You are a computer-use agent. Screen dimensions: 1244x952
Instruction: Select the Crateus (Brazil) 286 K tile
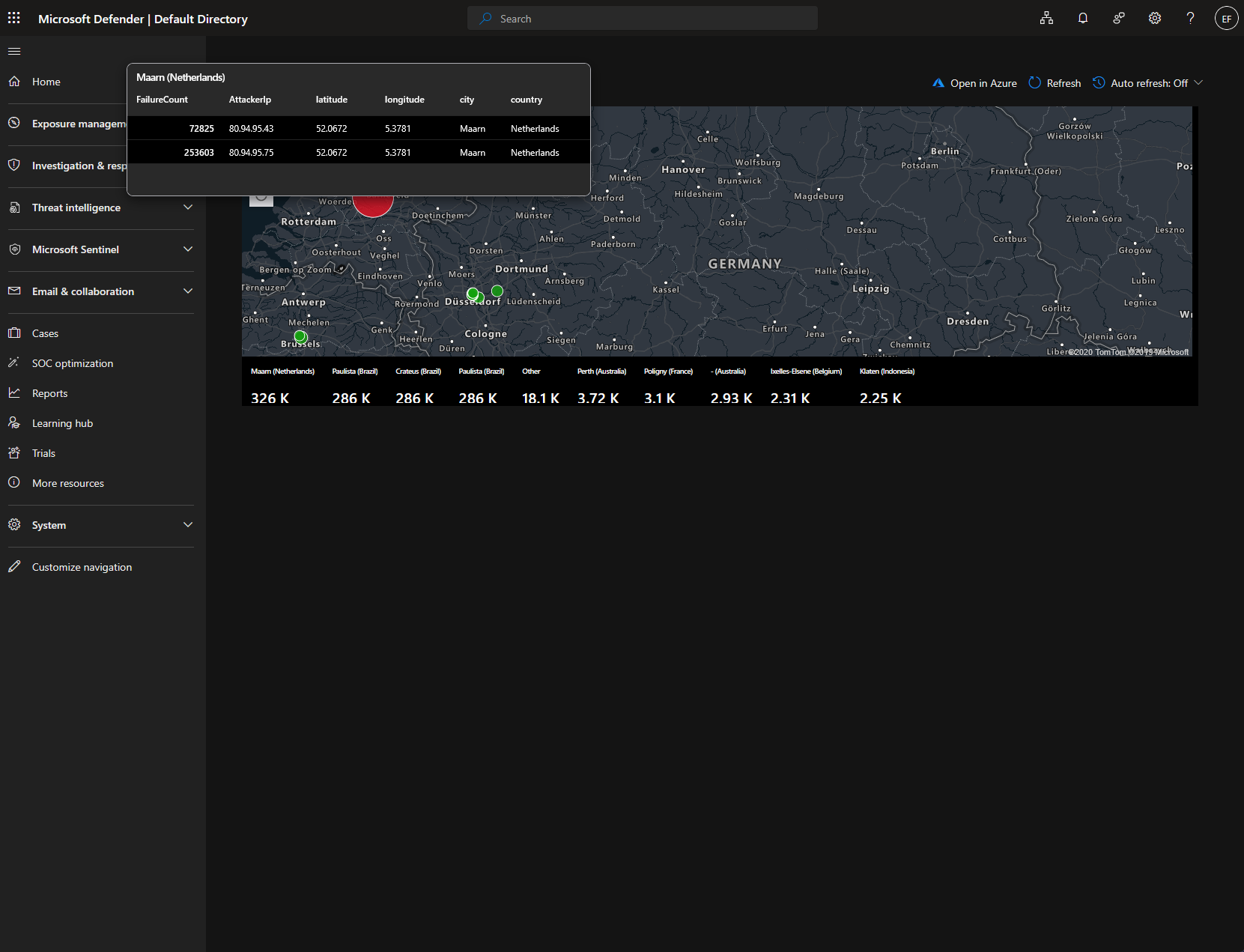pos(419,386)
